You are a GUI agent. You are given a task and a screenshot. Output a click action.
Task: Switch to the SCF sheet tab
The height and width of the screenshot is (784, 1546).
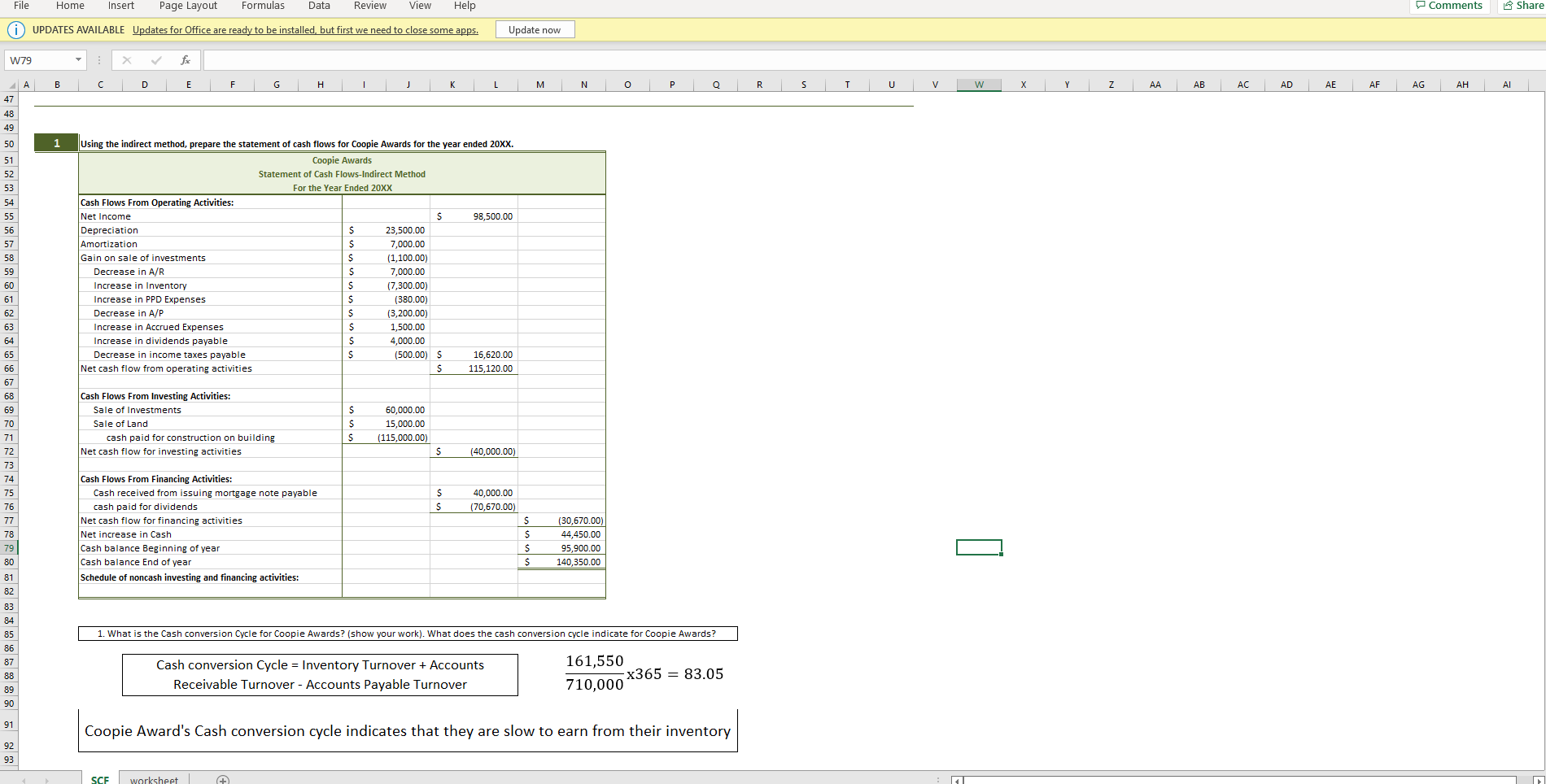[100, 779]
